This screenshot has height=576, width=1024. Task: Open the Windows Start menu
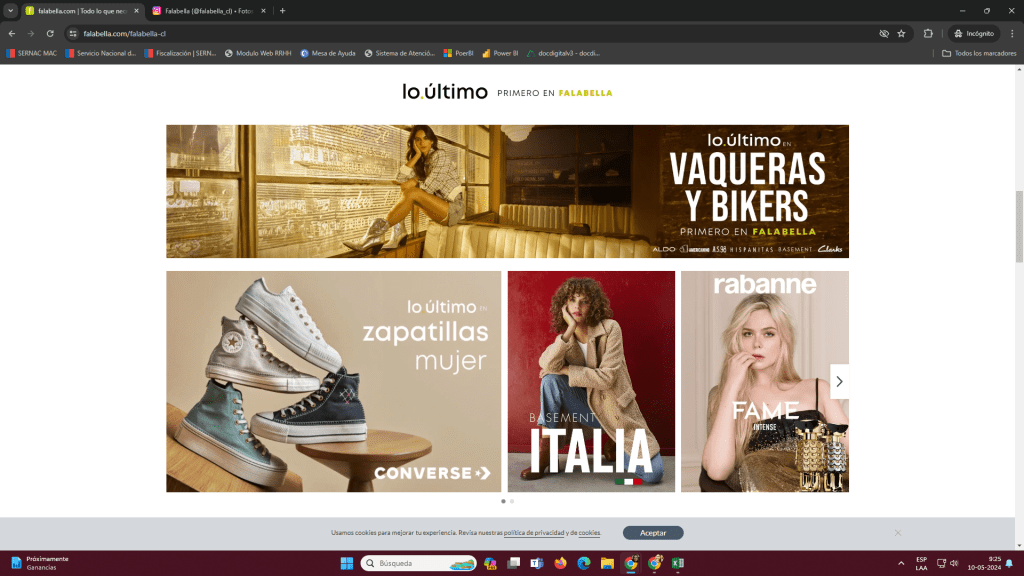click(347, 563)
